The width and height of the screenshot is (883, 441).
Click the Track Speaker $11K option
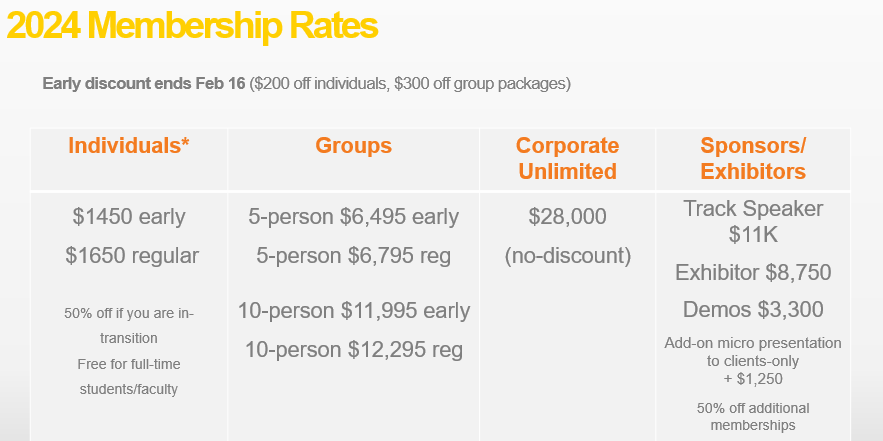[x=753, y=221]
